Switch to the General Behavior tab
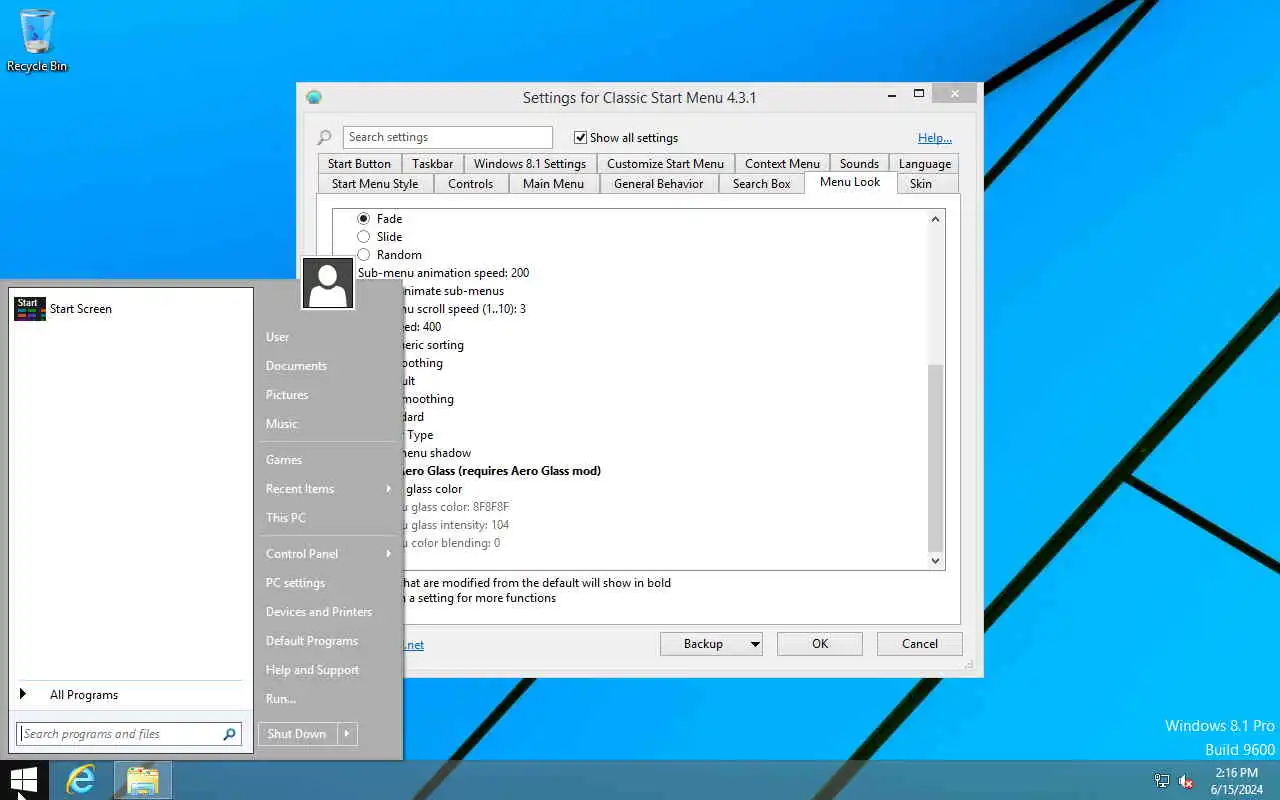This screenshot has height=800, width=1280. point(658,184)
